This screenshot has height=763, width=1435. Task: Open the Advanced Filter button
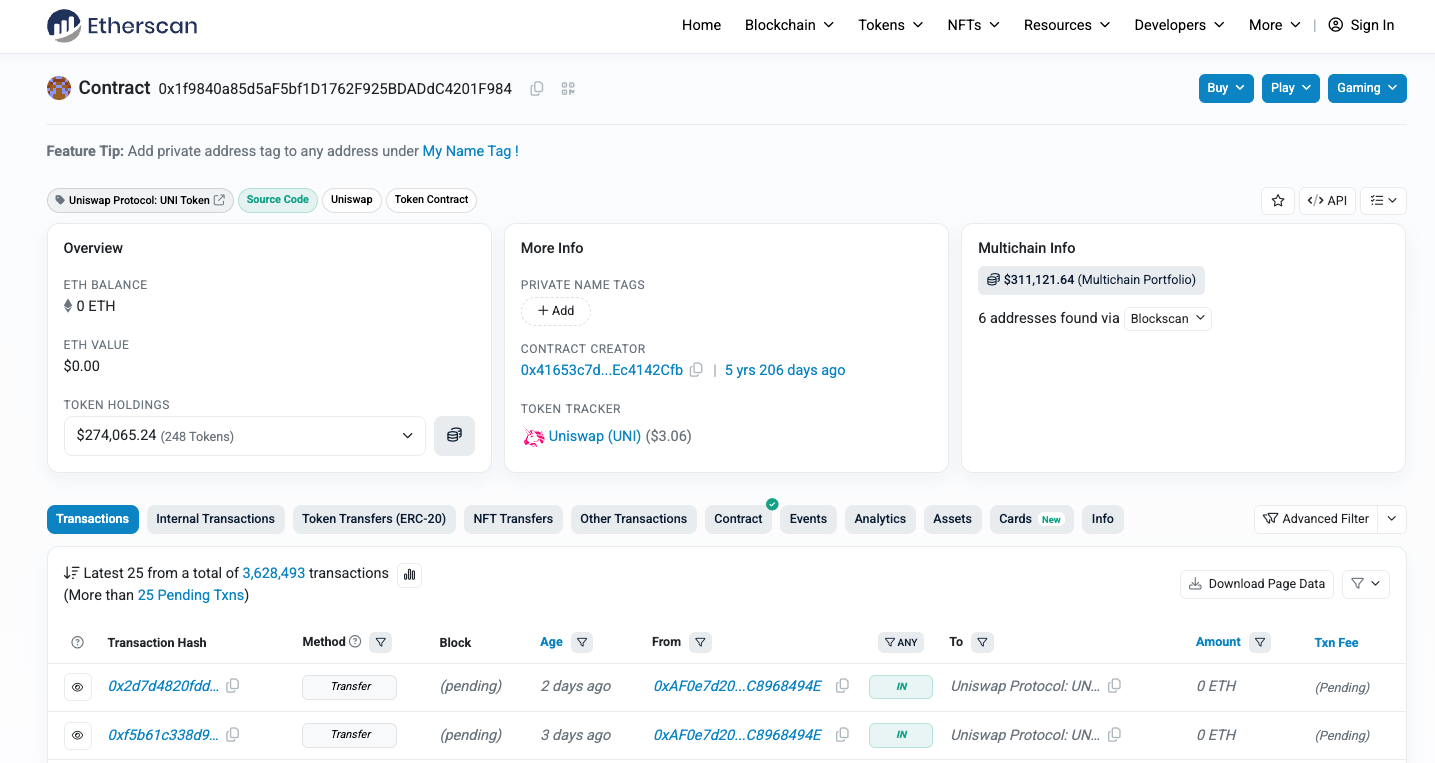point(1316,519)
